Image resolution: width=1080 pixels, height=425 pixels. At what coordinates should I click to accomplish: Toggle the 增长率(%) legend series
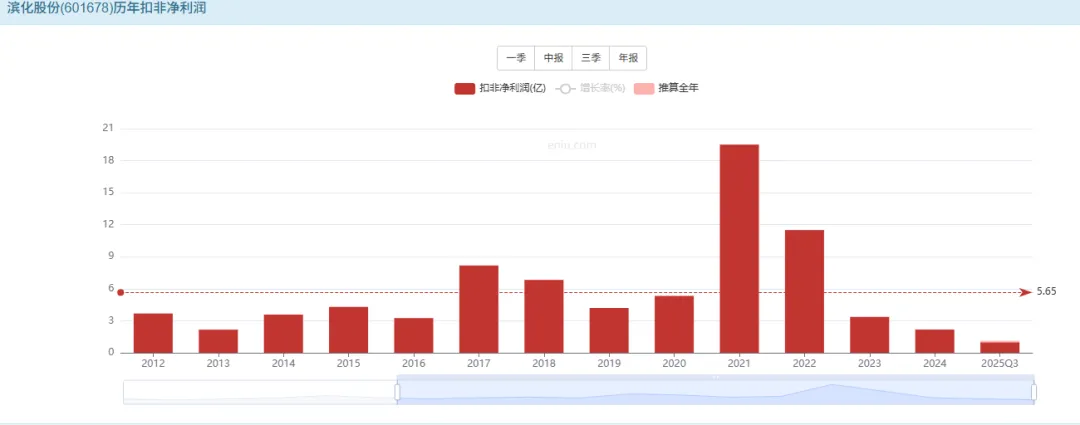tap(590, 88)
